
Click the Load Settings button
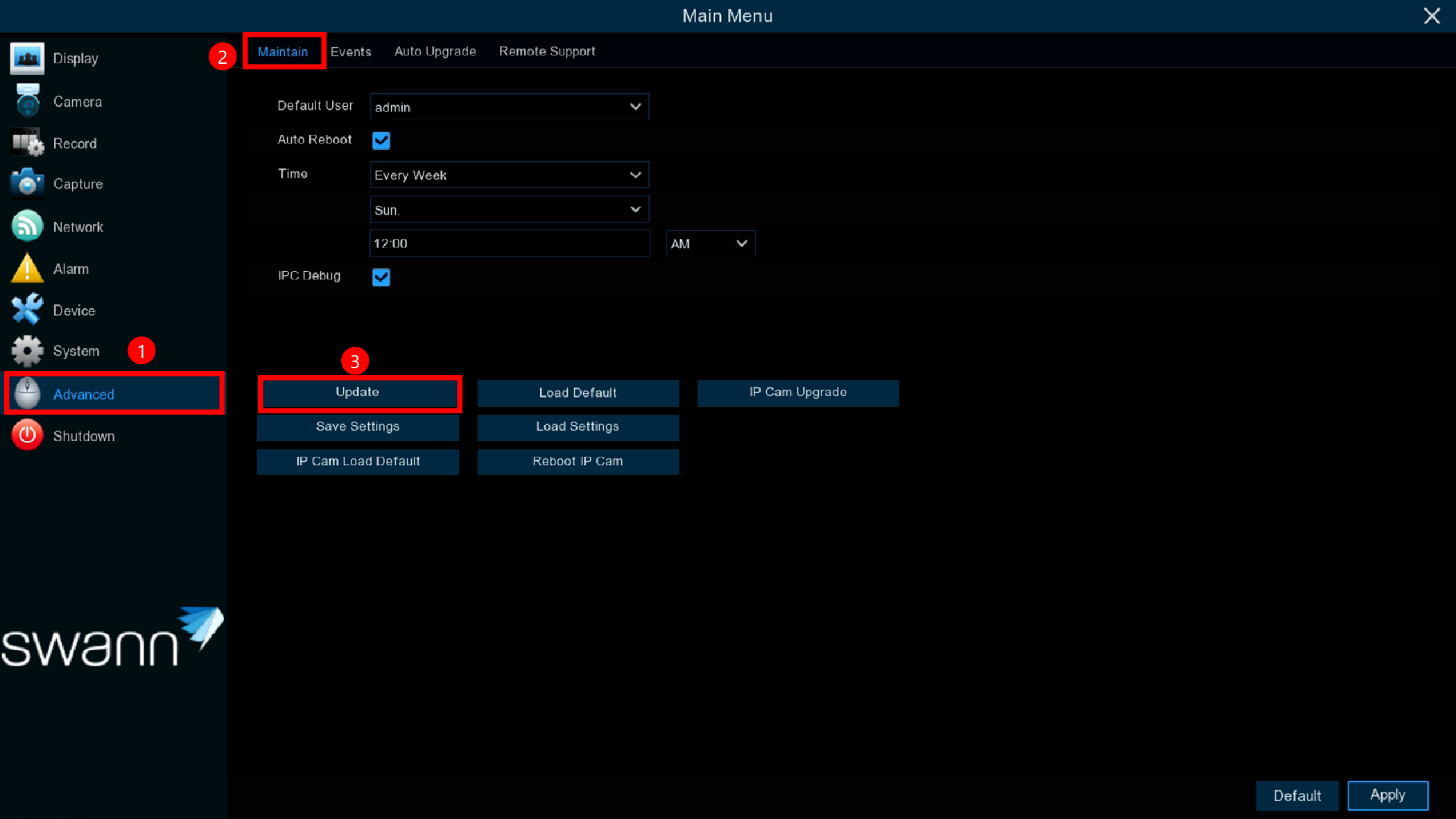578,427
